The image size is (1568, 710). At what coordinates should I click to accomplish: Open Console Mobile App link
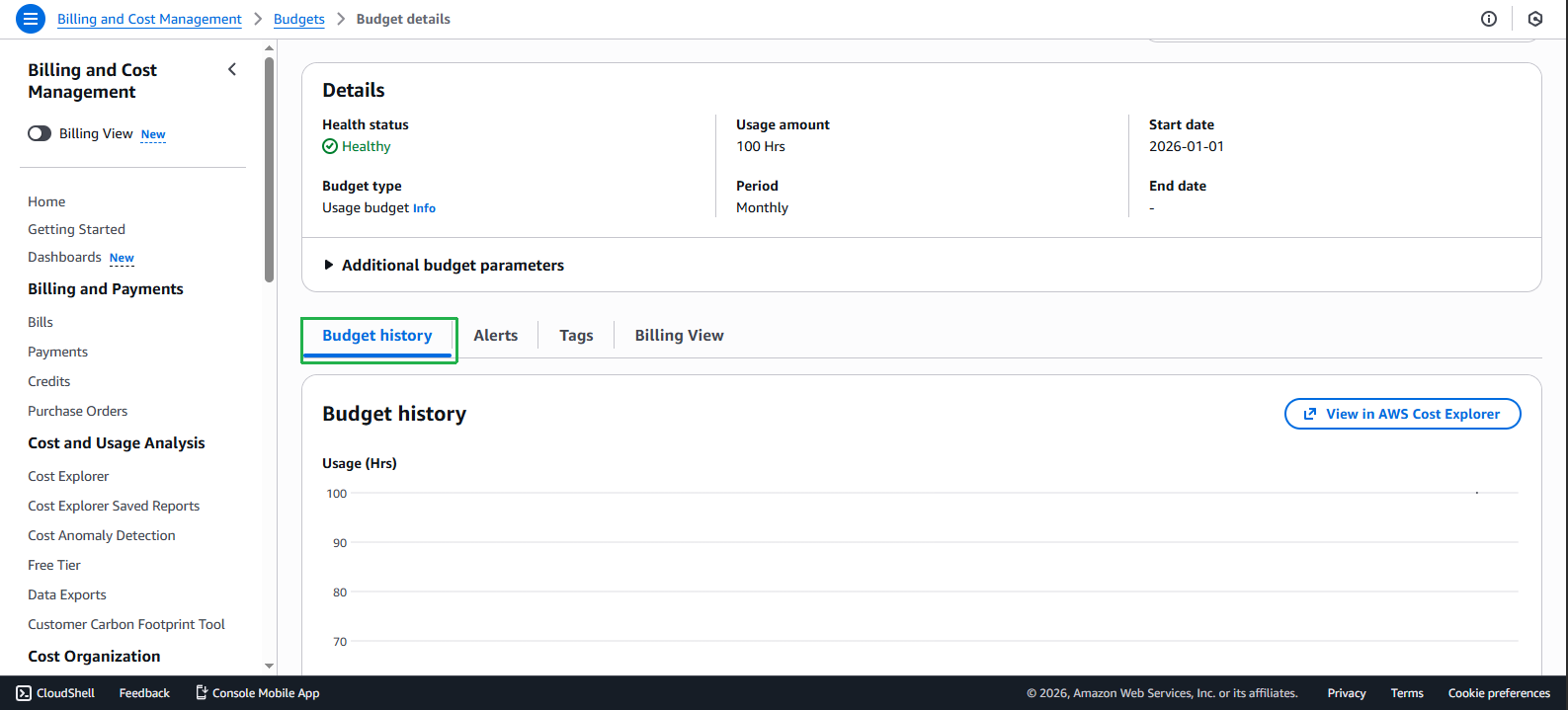point(257,693)
